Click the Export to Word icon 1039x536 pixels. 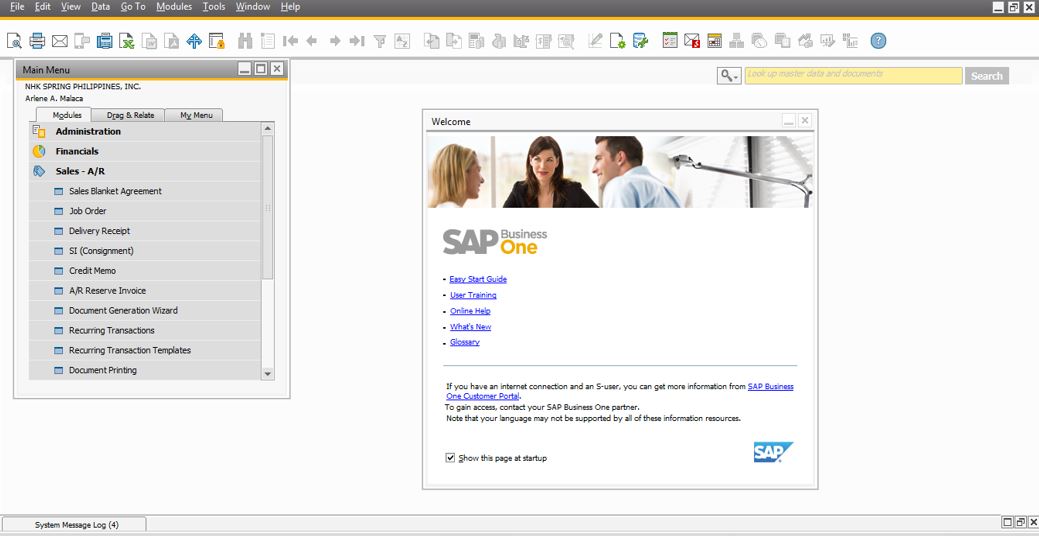pos(150,41)
